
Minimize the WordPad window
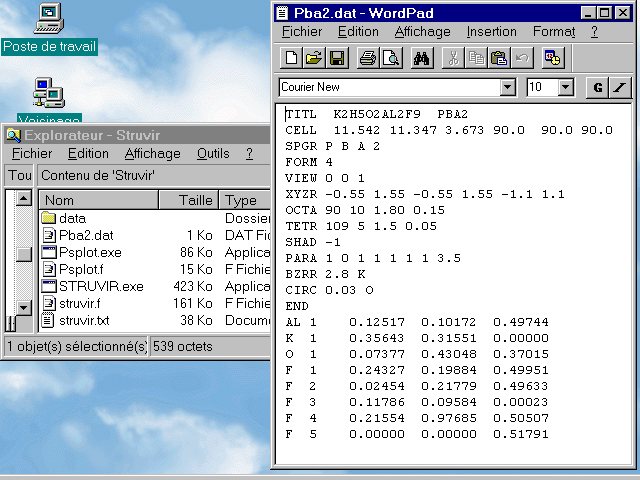[x=588, y=13]
